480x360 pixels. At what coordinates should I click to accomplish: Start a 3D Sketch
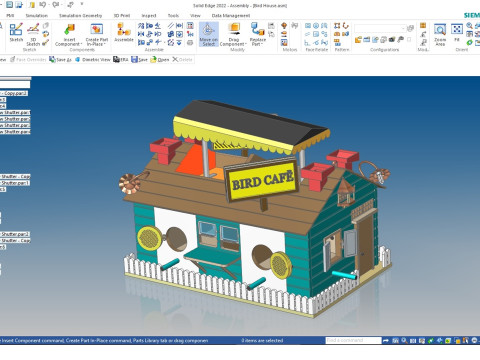coord(33,34)
